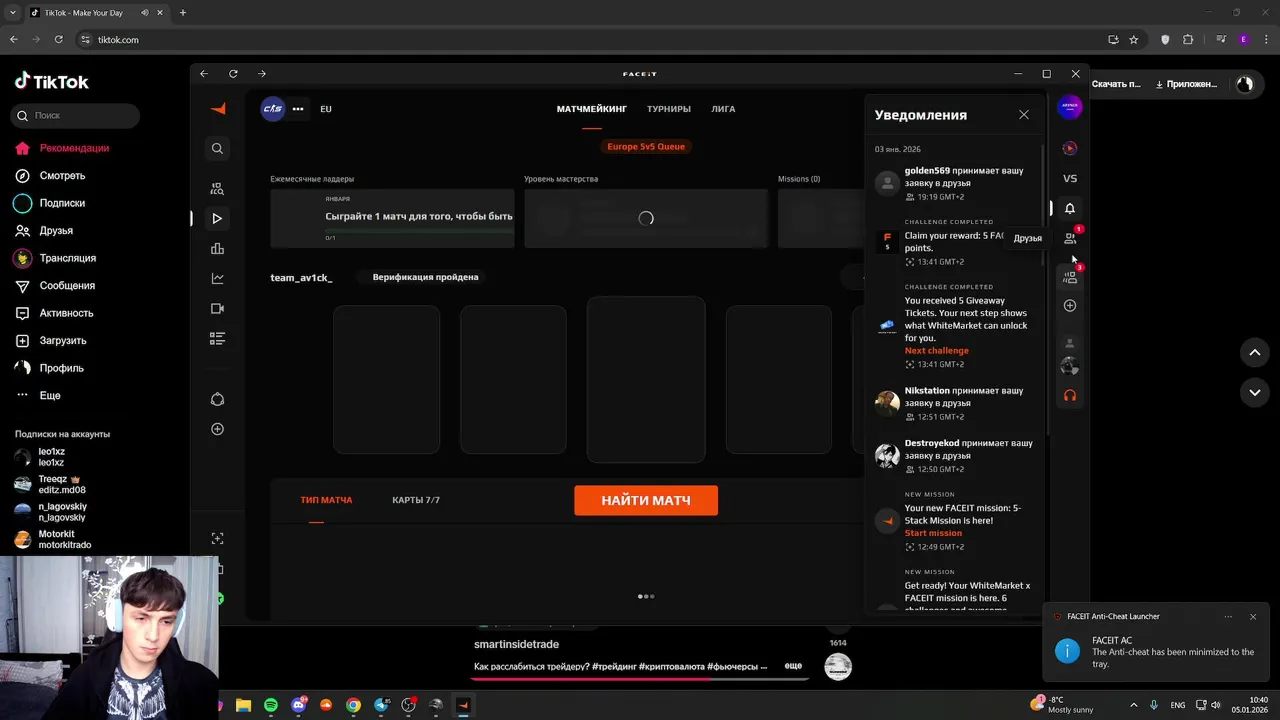Open TikTok Подписки in sidebar

(x=63, y=203)
